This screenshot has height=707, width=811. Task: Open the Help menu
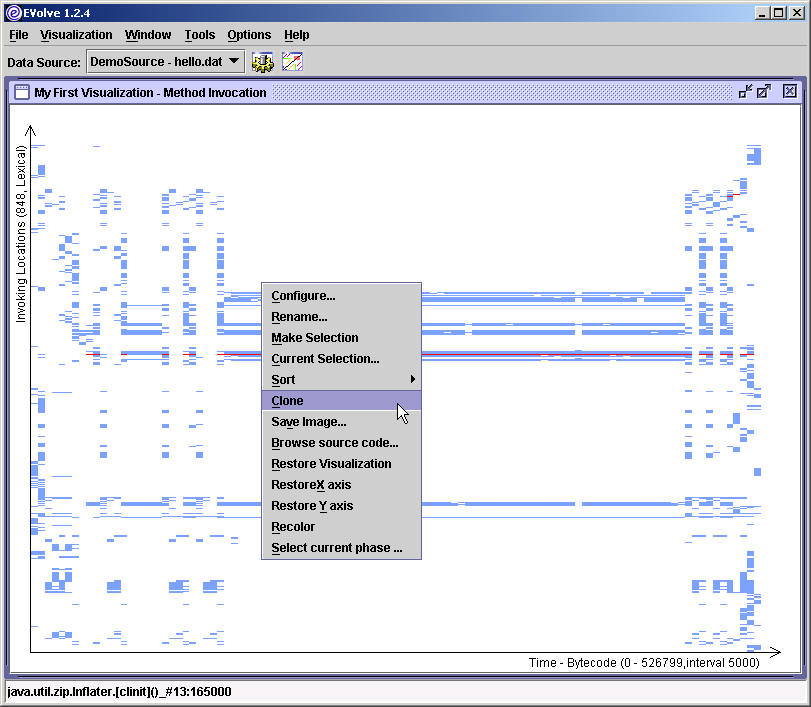tap(296, 35)
